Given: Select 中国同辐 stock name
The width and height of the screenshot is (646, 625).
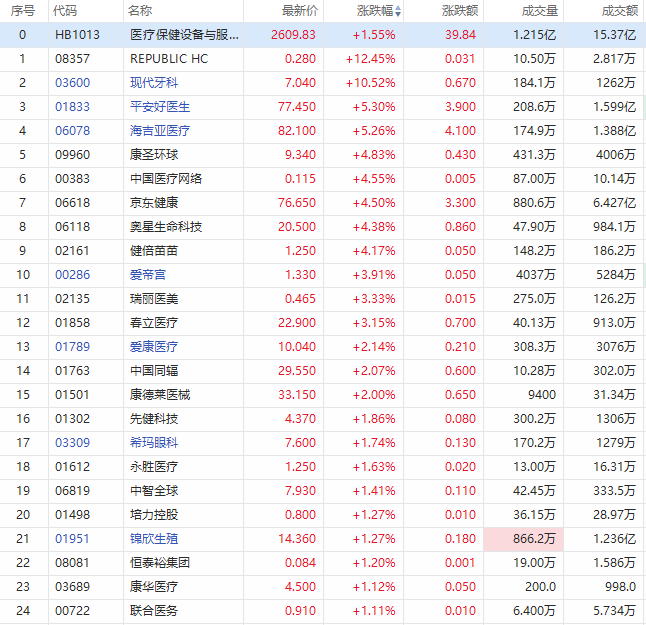Looking at the screenshot, I should tap(154, 371).
